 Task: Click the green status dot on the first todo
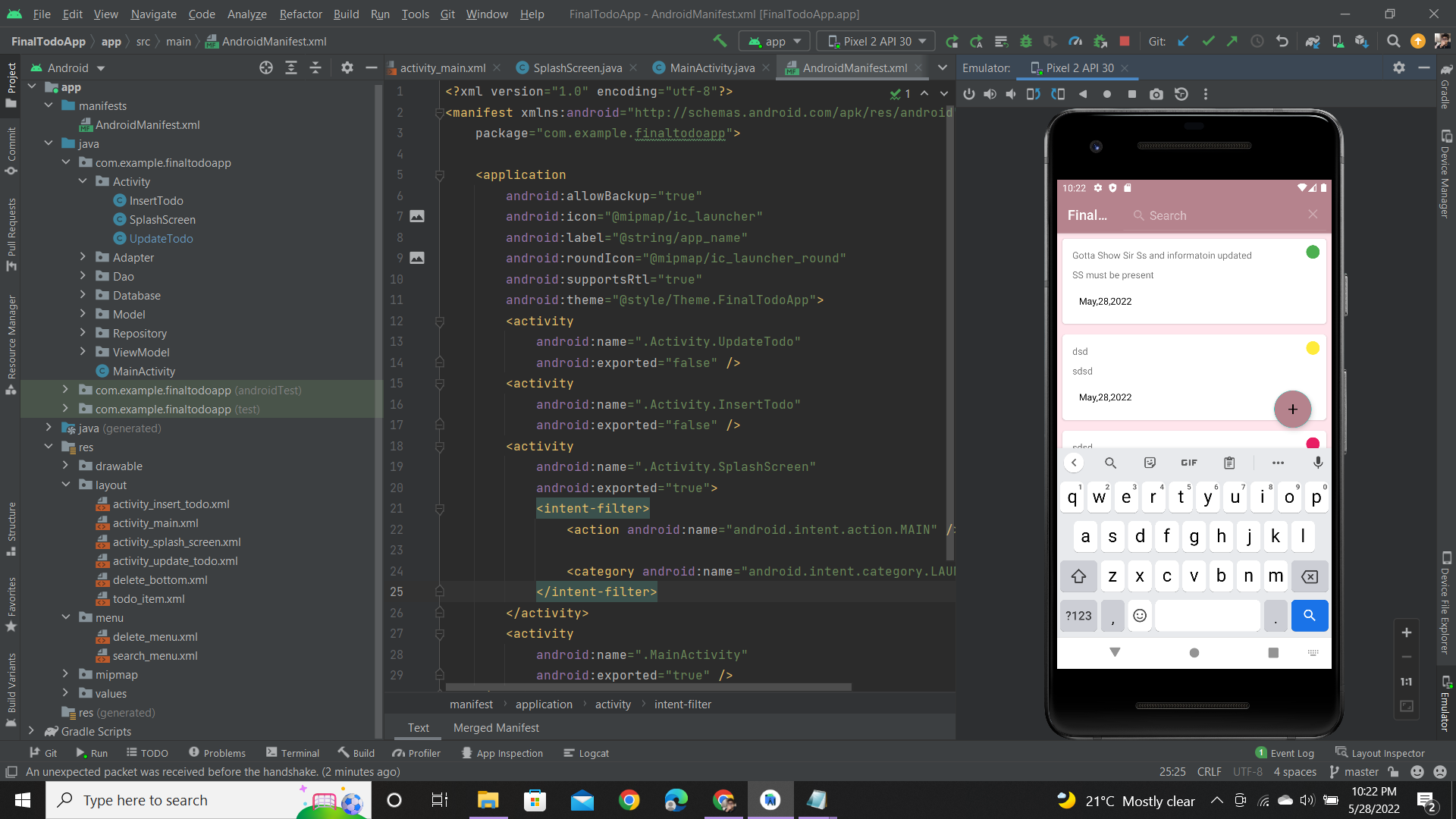(1313, 252)
